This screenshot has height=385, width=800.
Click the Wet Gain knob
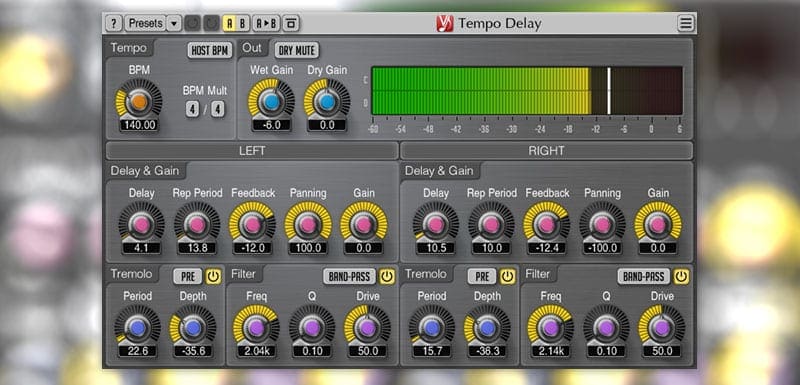point(271,101)
